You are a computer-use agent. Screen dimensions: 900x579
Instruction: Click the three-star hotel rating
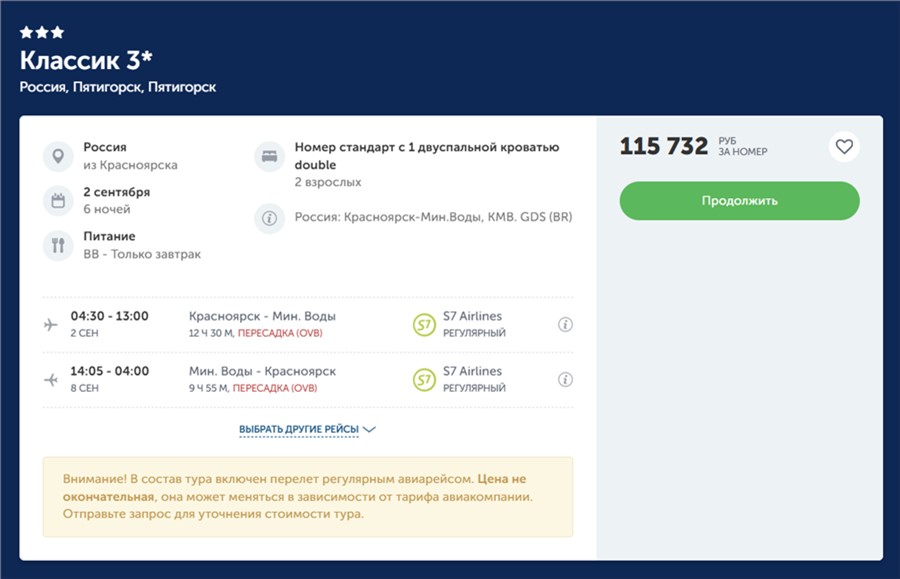pos(42,32)
